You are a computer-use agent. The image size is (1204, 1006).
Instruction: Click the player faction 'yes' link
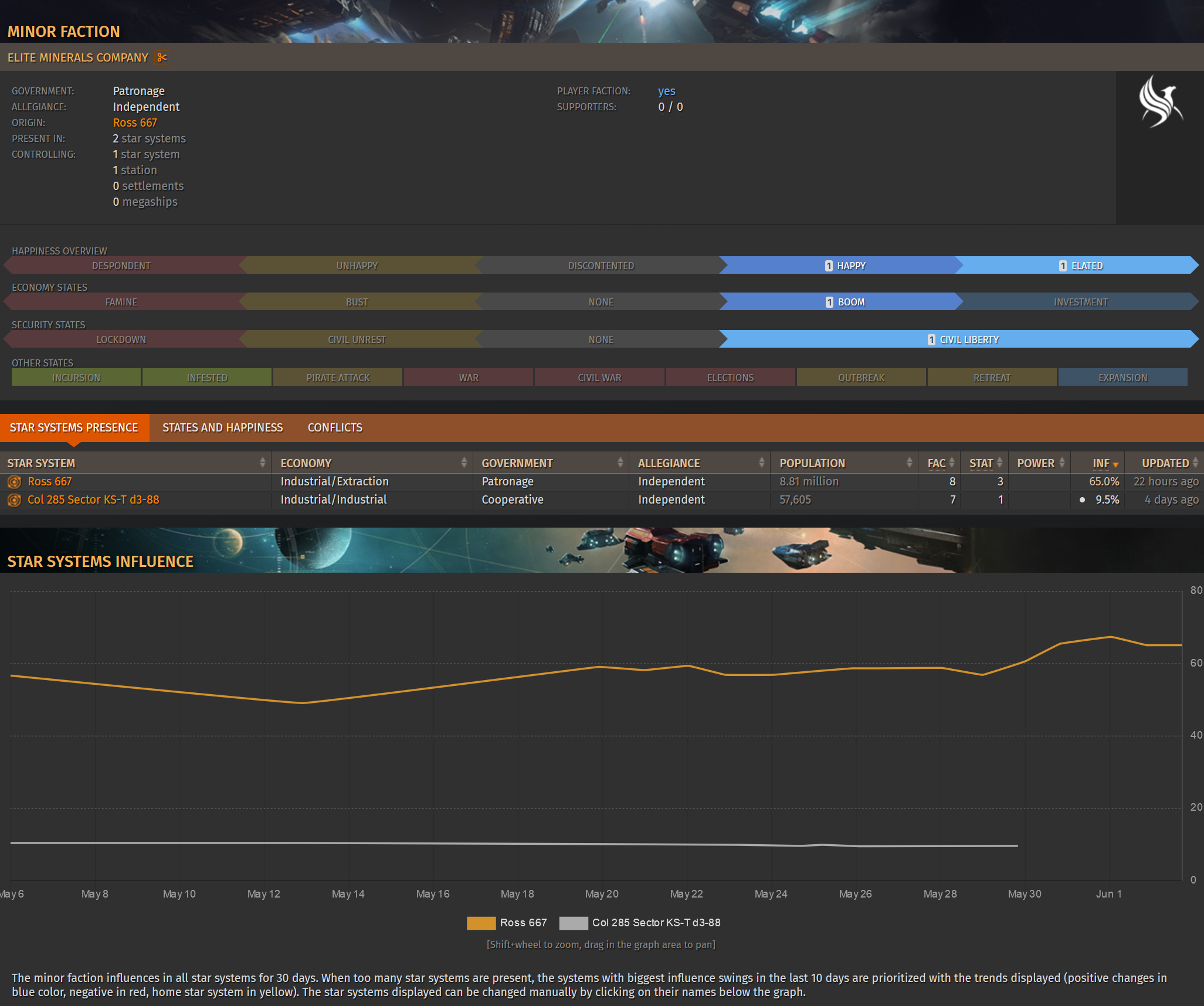click(x=666, y=91)
